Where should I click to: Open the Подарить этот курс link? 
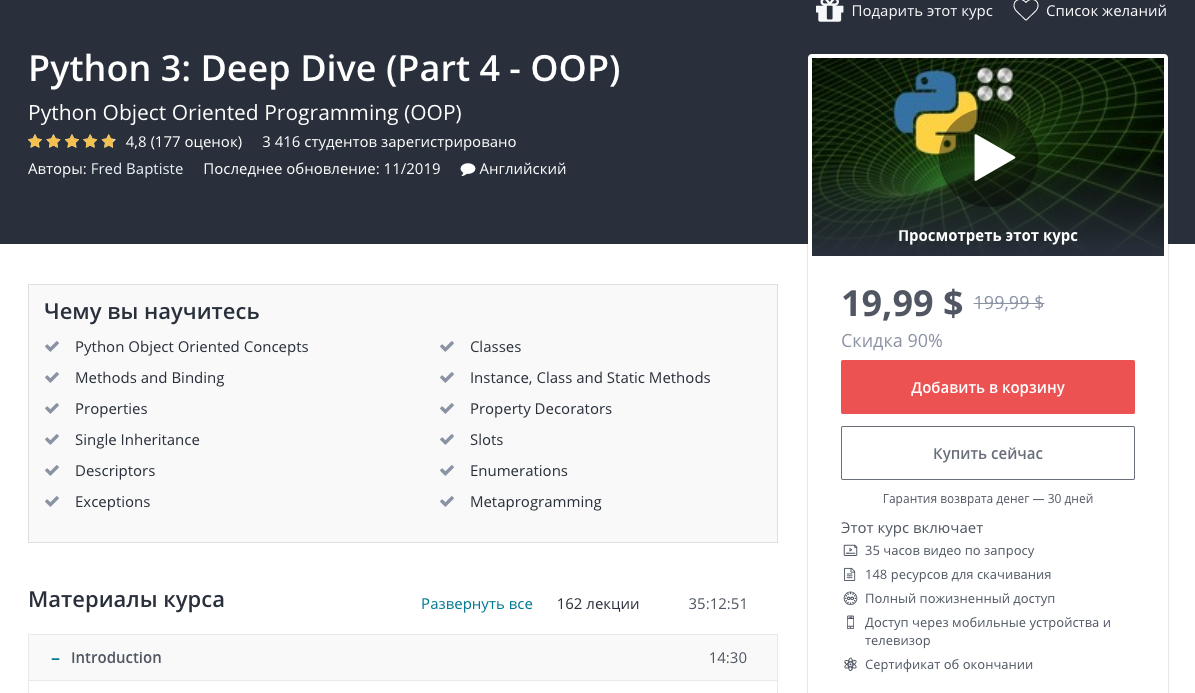pyautogui.click(x=922, y=11)
